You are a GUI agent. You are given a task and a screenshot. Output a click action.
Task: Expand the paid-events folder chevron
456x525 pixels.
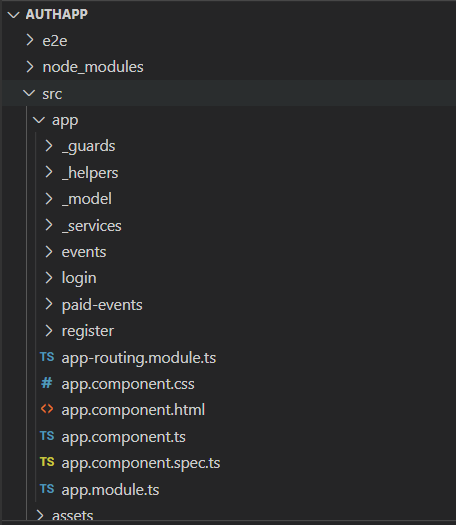coord(49,304)
